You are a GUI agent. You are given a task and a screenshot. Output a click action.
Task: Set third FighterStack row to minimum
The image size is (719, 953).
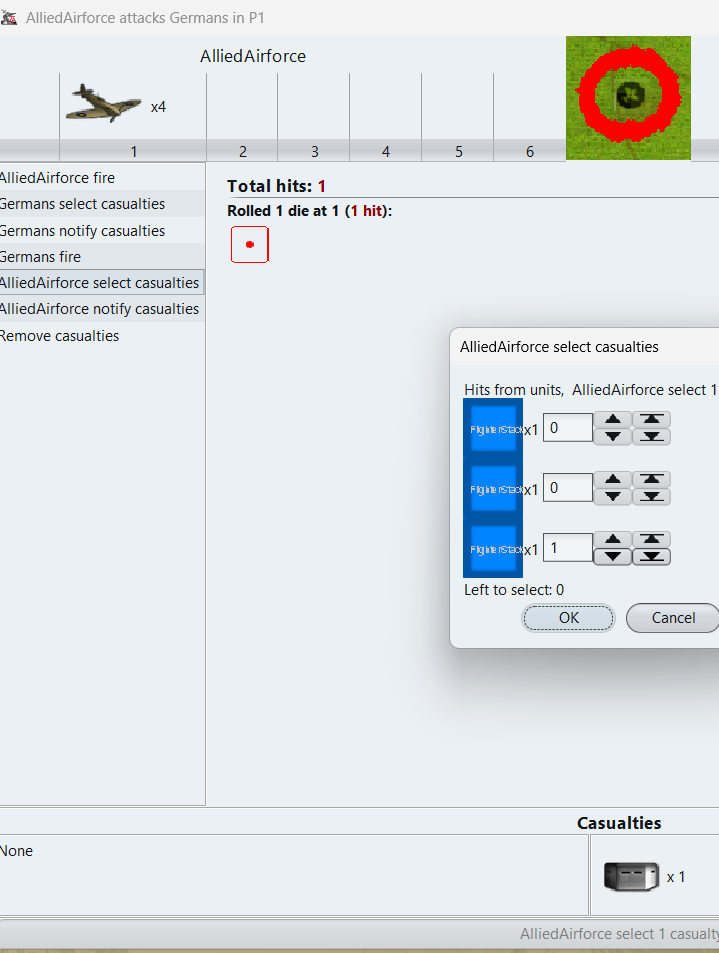coord(652,556)
